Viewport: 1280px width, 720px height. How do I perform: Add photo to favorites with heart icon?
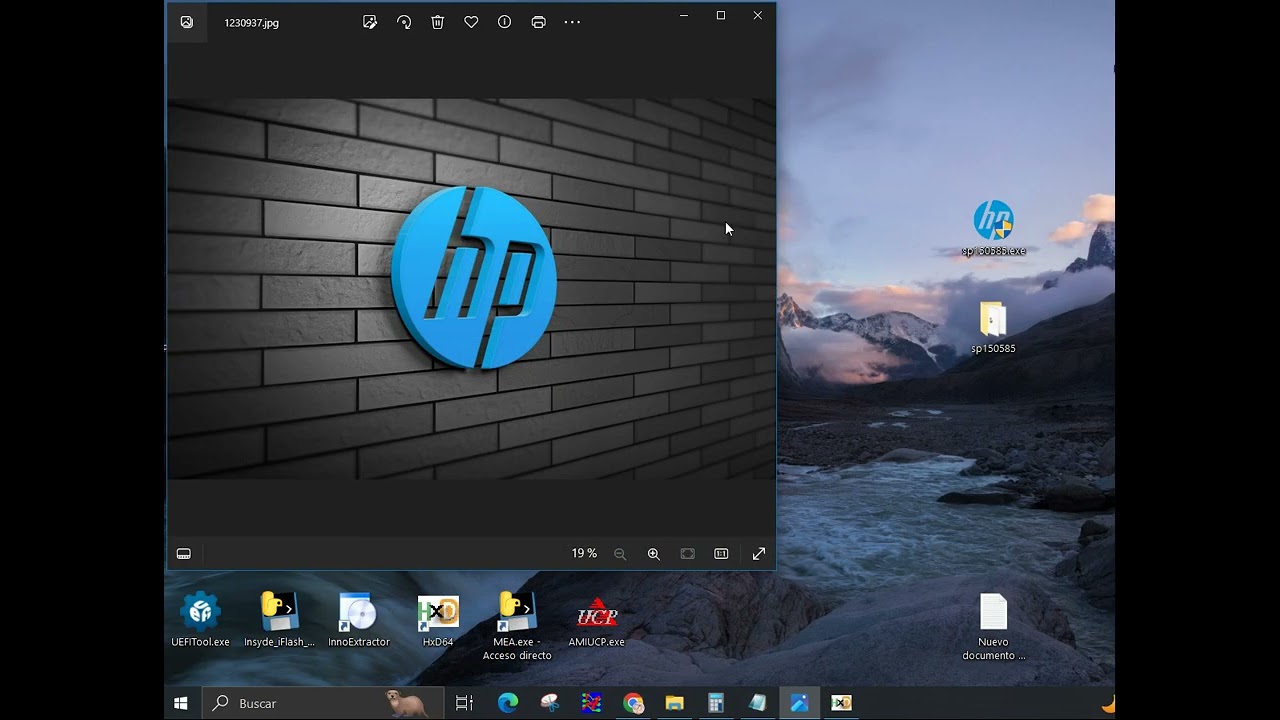pos(471,22)
